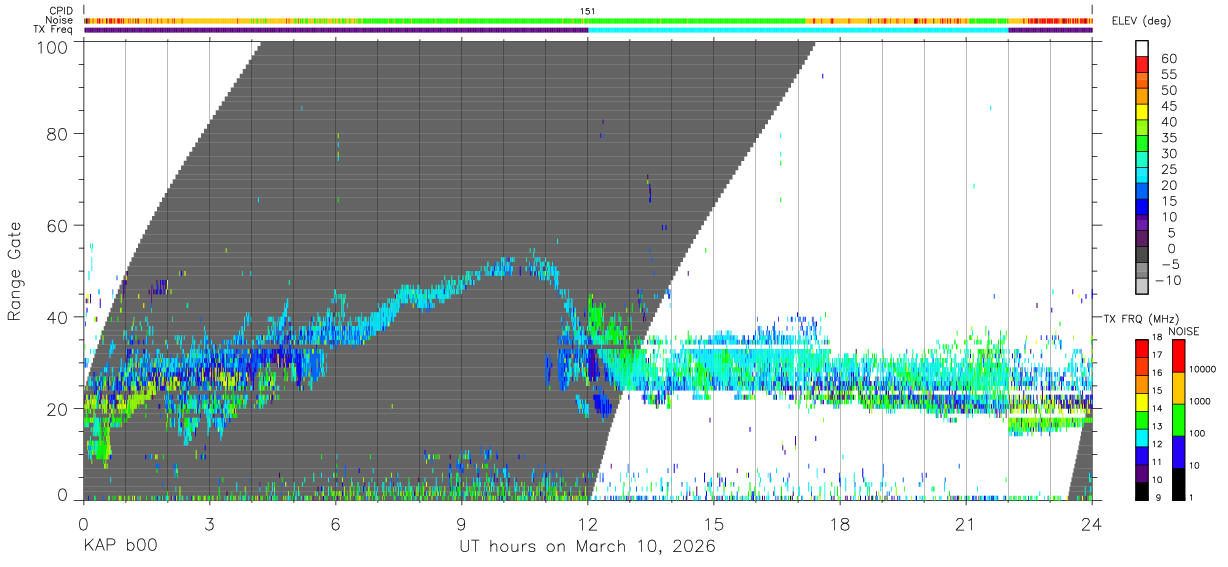Click the yellow ELEV swatch between 45 and 40
This screenshot has width=1228, height=567.
click(1142, 112)
